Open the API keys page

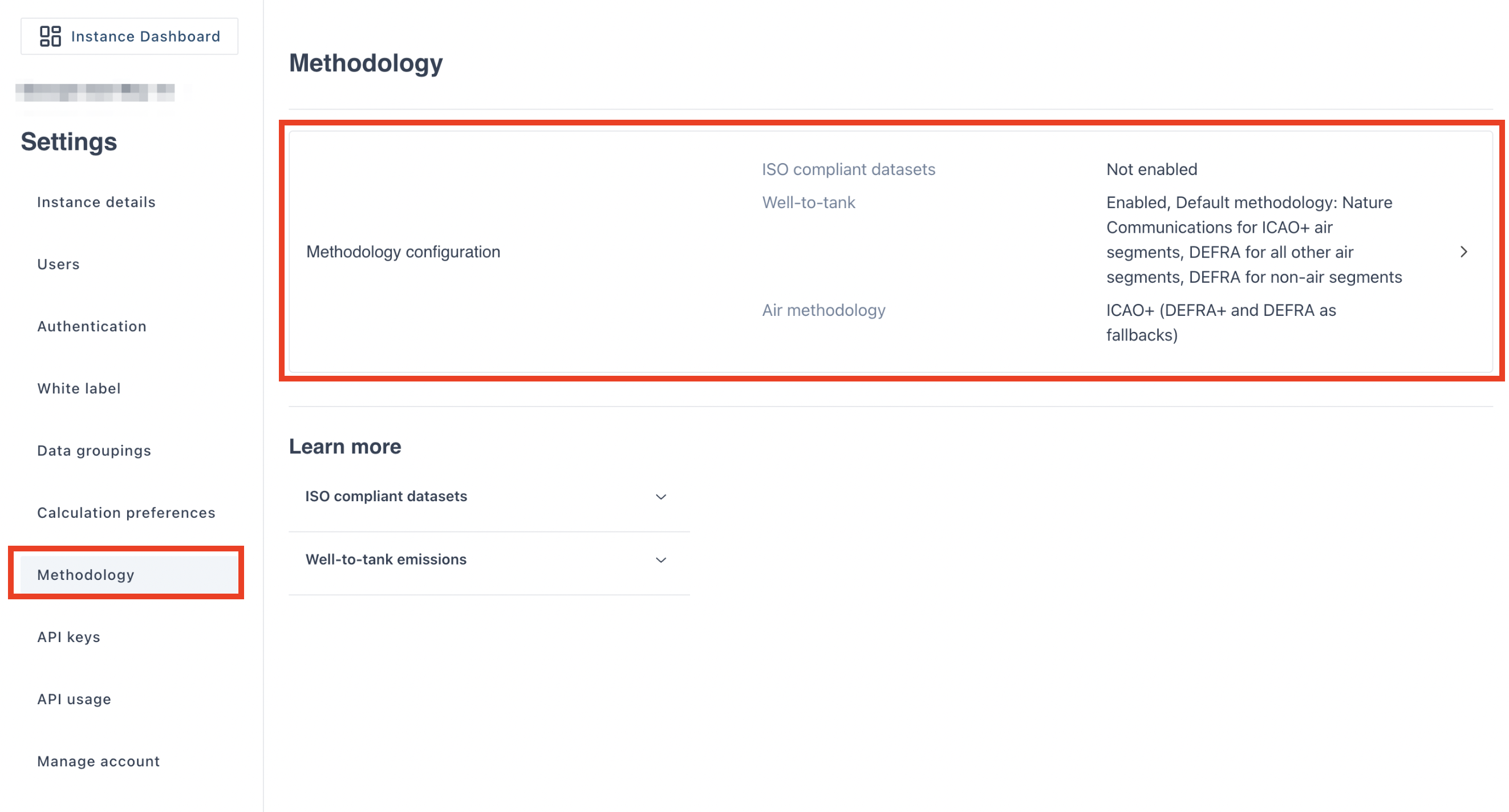click(x=68, y=637)
